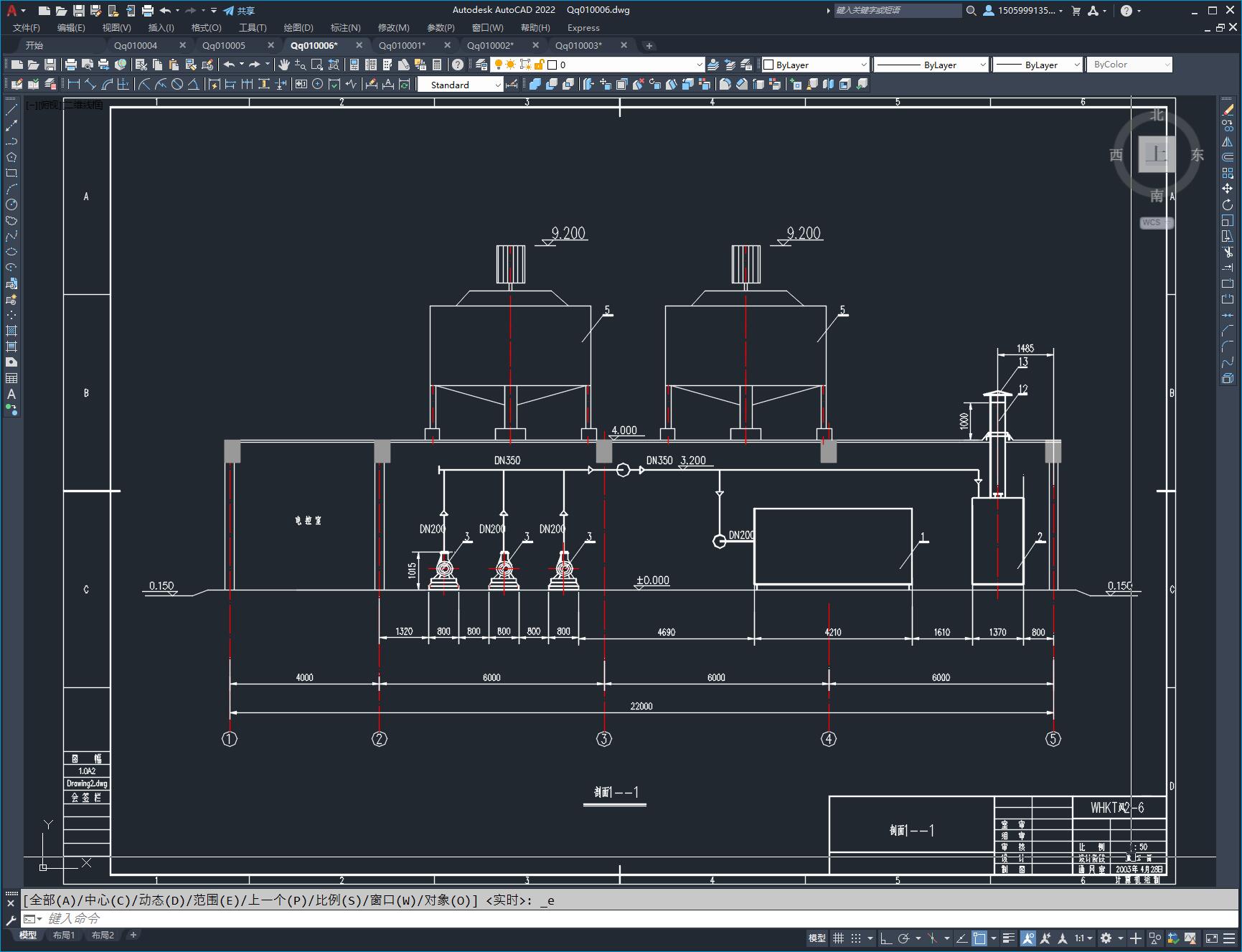Screen dimensions: 1242x952
Task: Open the QuickCalc calculator
Action: pos(437,65)
